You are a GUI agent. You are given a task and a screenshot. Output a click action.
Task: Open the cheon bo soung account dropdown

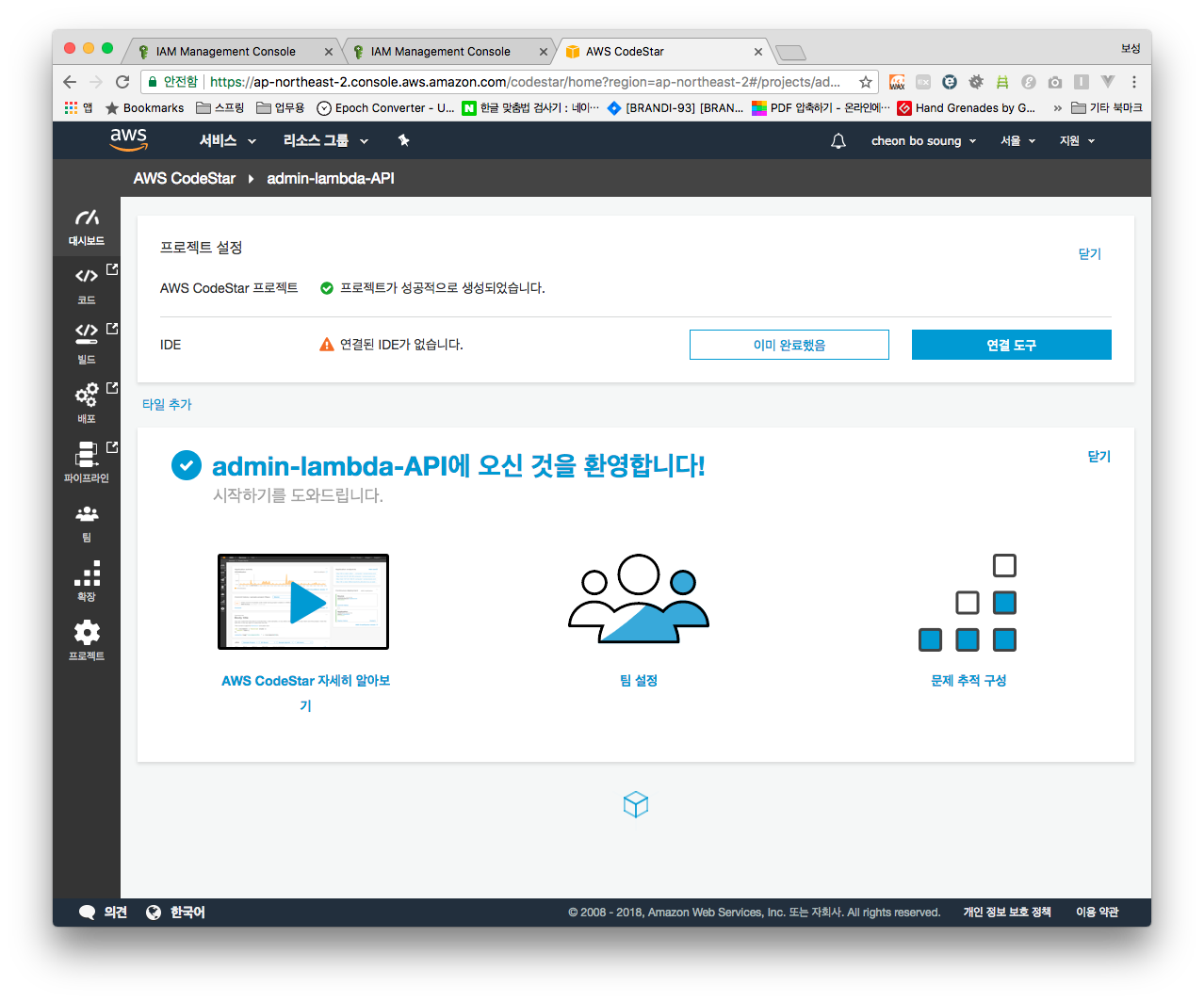click(922, 141)
